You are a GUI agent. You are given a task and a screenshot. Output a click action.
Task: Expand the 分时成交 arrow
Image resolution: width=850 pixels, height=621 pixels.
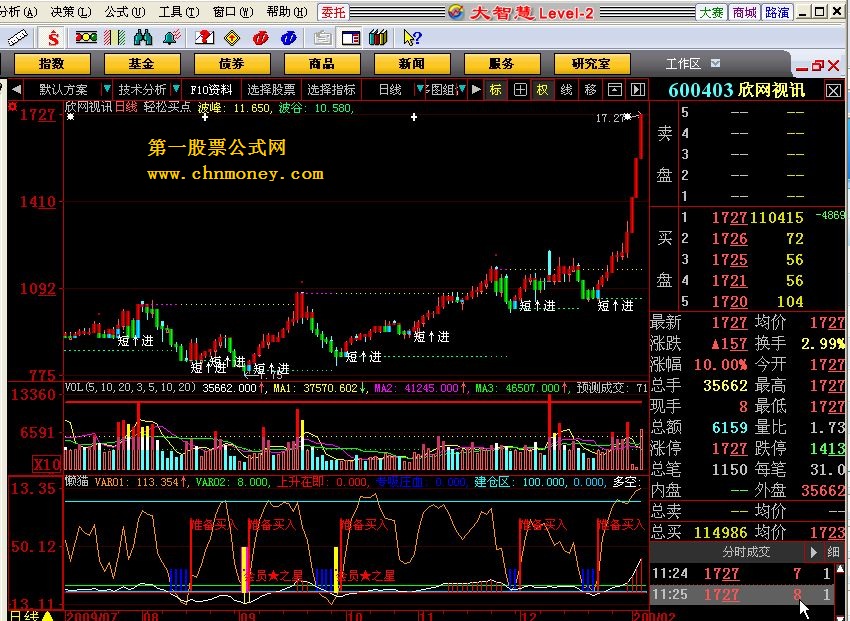pos(813,552)
